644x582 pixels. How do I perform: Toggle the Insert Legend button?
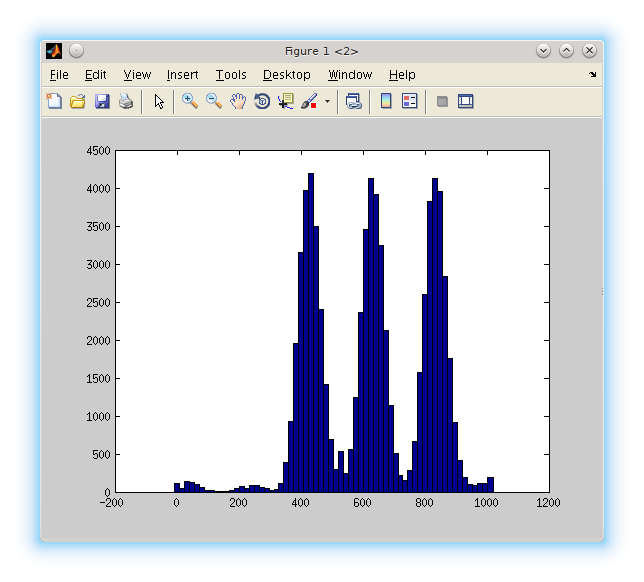click(x=410, y=101)
